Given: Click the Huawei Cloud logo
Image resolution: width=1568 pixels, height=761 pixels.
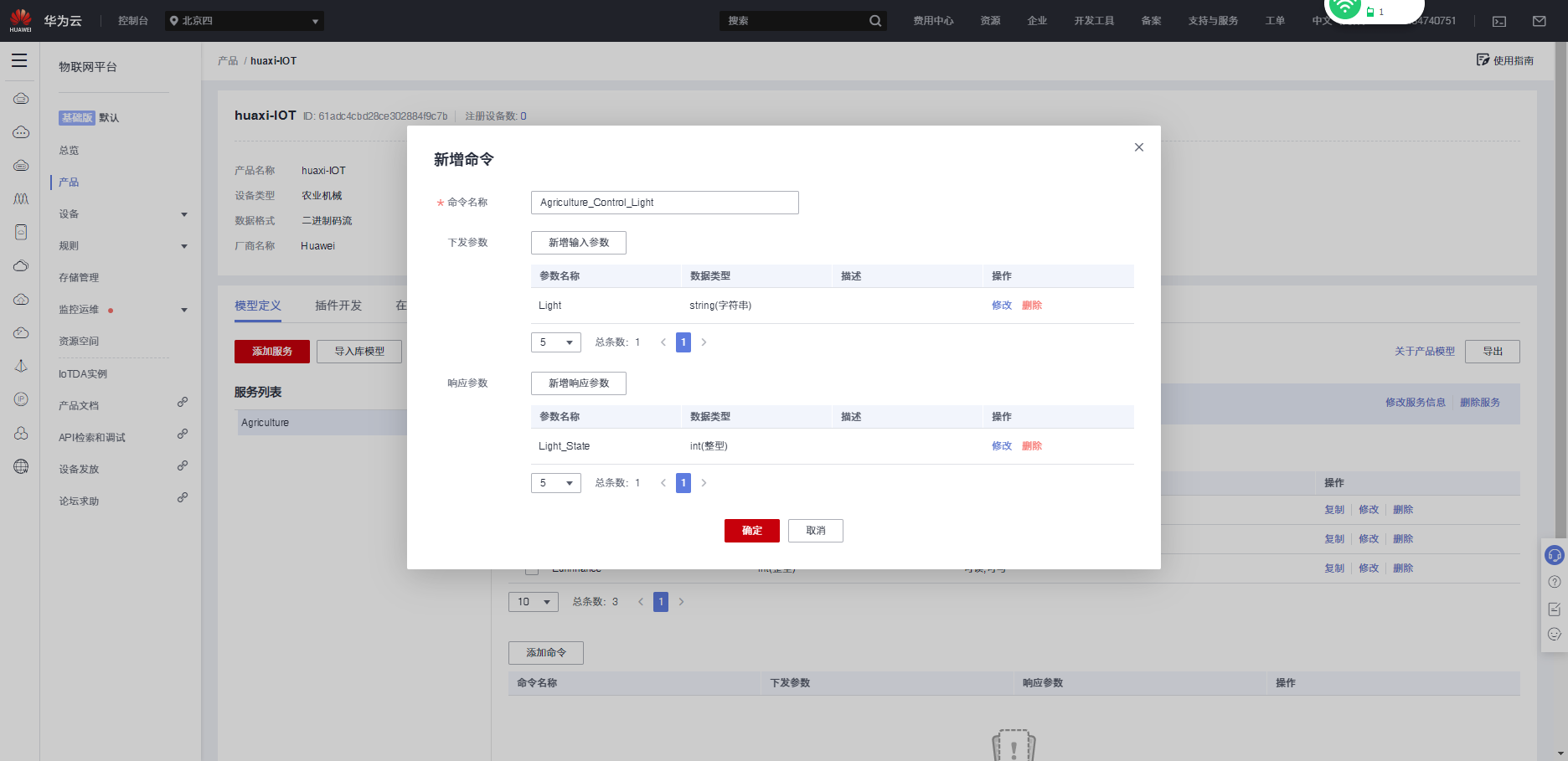Looking at the screenshot, I should click(x=21, y=20).
